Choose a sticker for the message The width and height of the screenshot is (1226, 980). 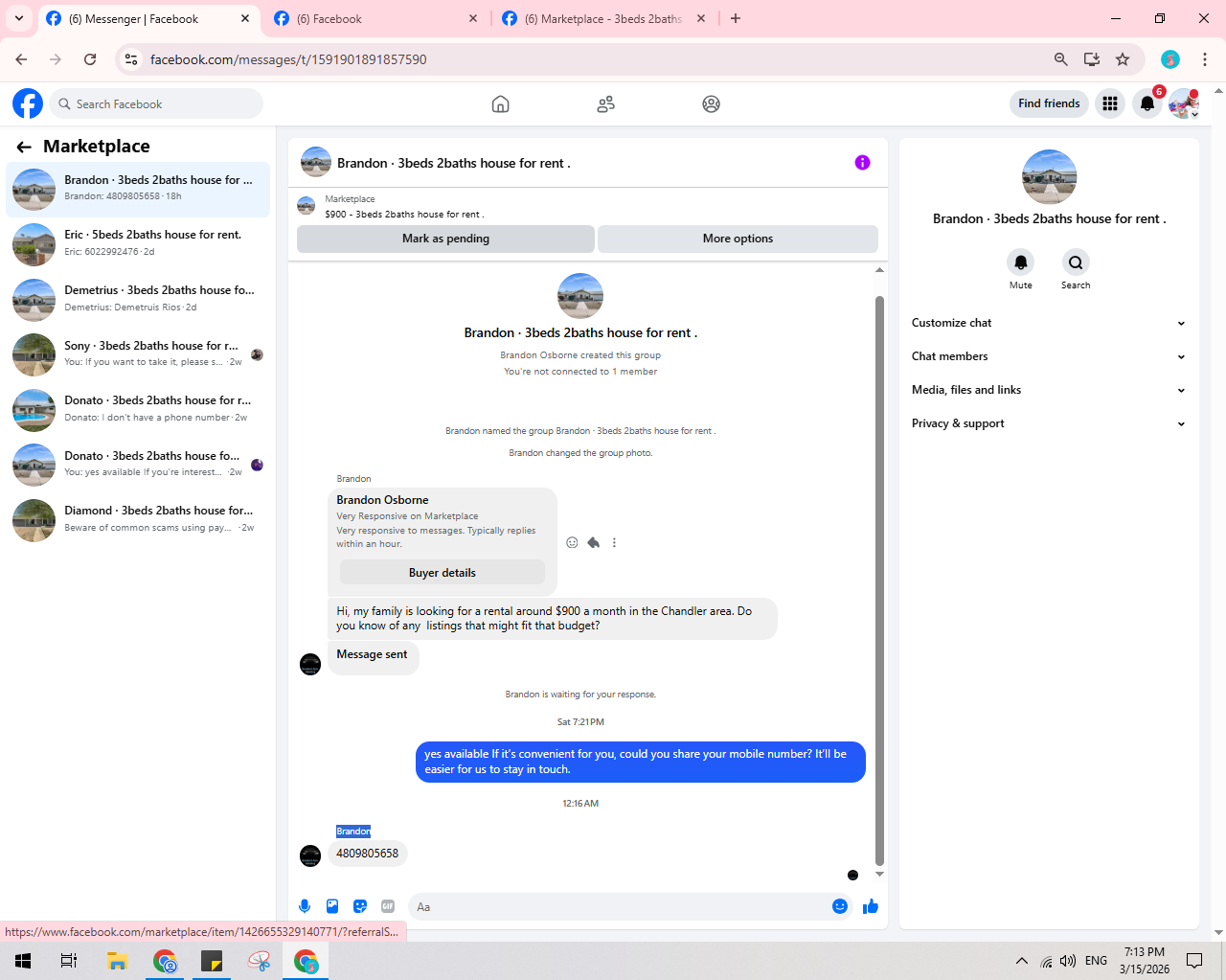[x=360, y=906]
